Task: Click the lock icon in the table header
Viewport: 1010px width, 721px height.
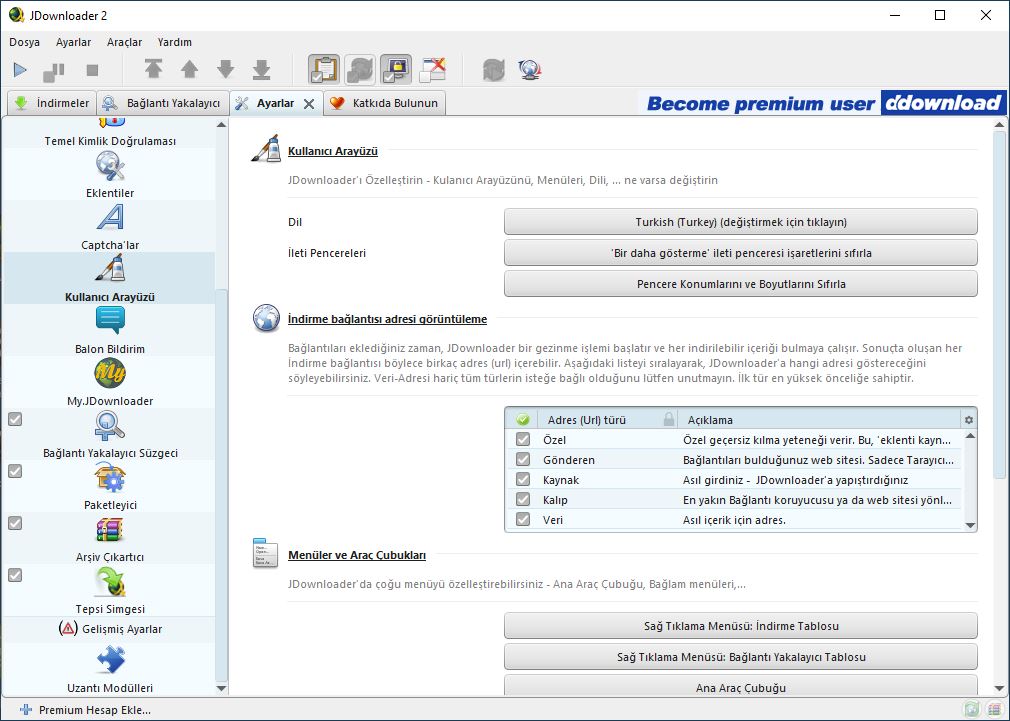Action: coord(669,419)
